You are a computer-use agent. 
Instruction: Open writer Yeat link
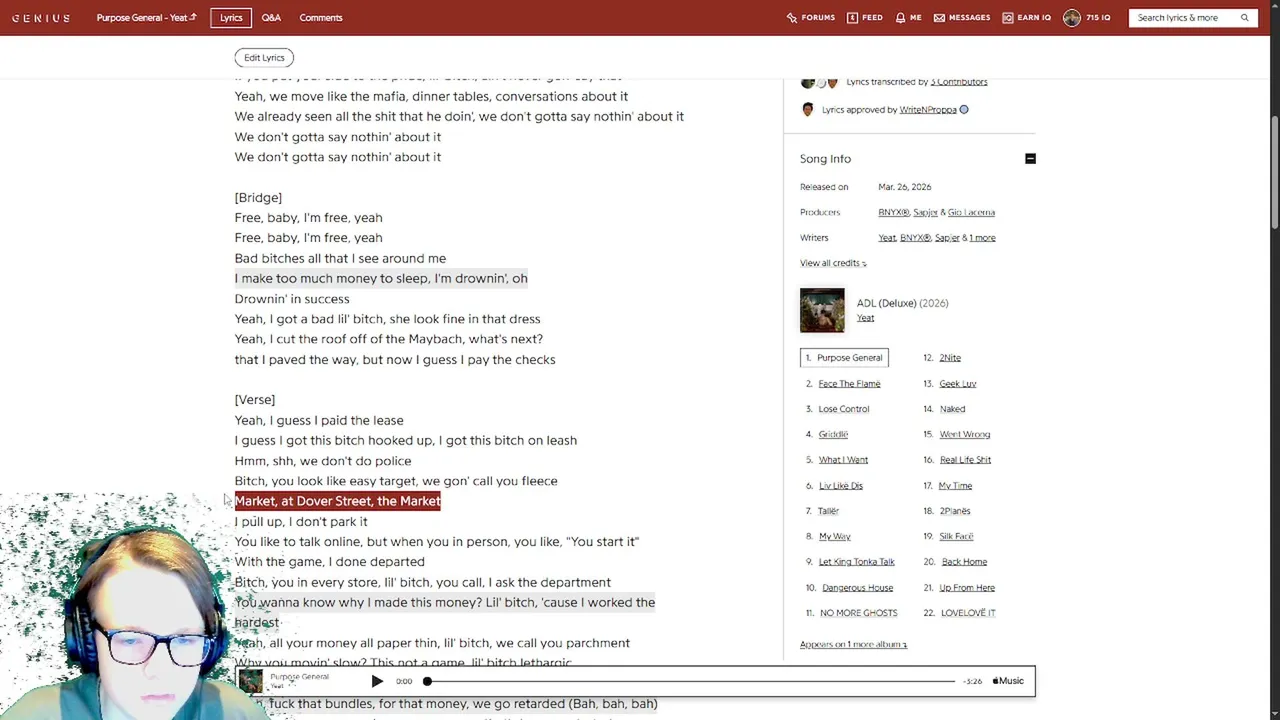coord(887,238)
